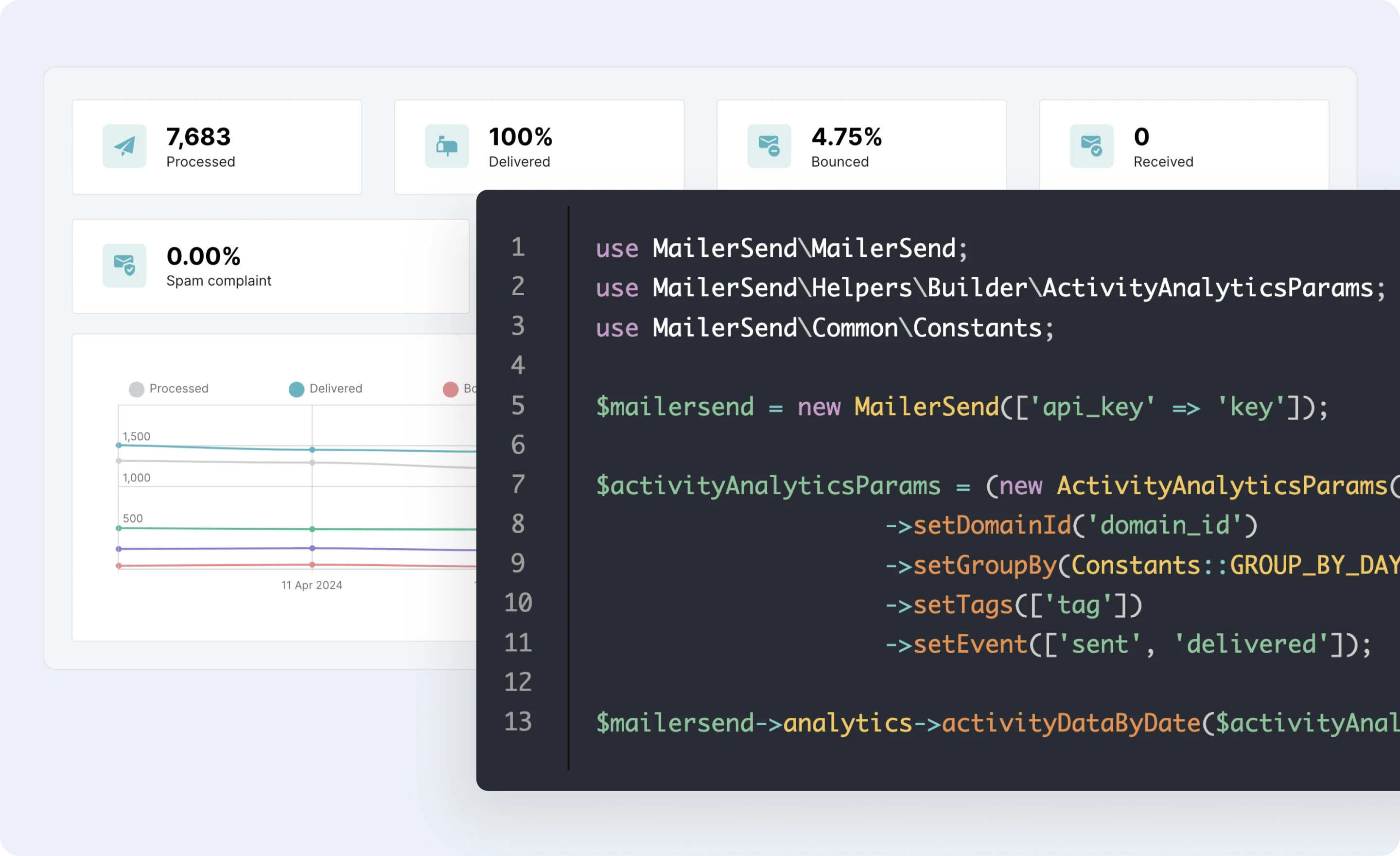Click the teal line data point at 11 Apr
The width and height of the screenshot is (1400, 856).
(312, 449)
